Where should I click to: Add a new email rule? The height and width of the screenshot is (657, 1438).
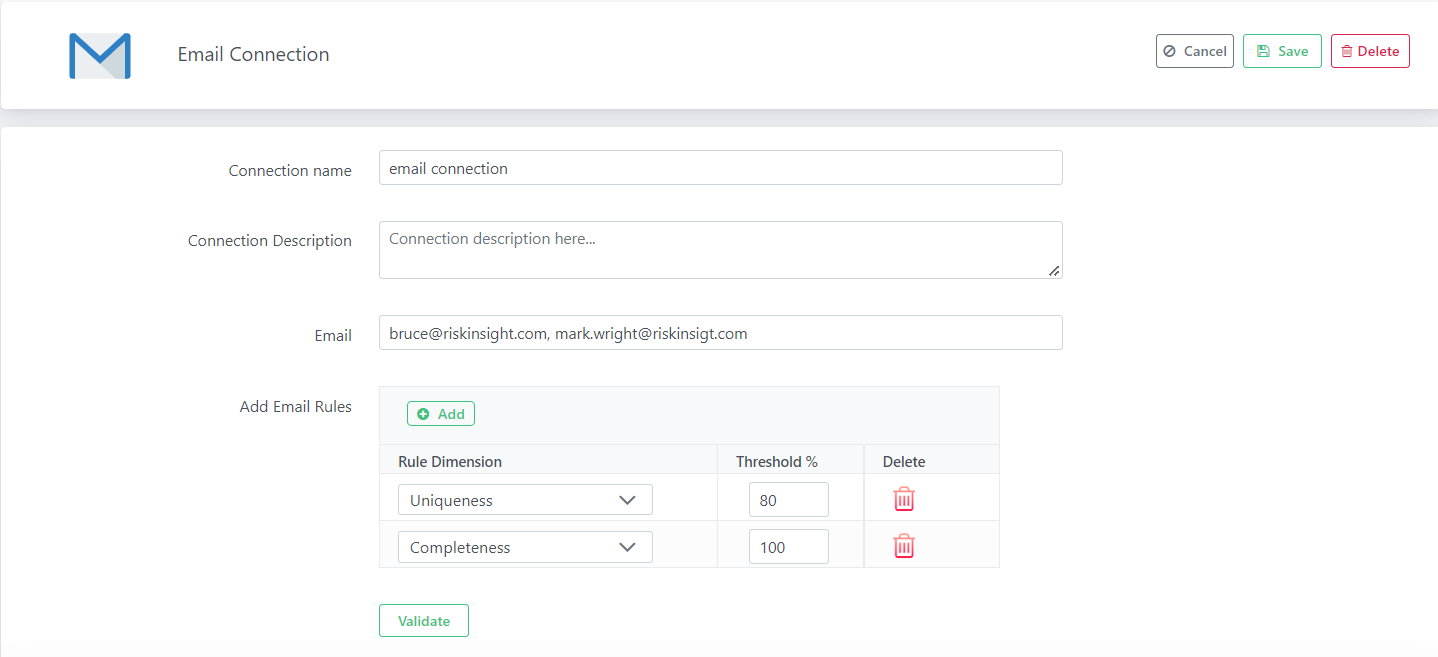pos(441,414)
